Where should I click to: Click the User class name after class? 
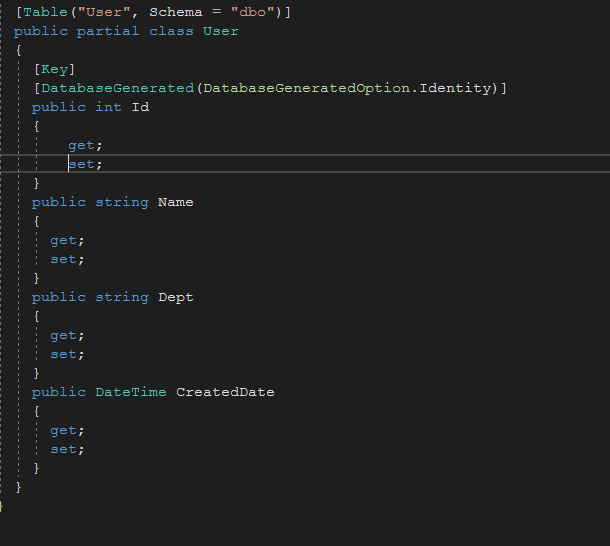[x=221, y=31]
